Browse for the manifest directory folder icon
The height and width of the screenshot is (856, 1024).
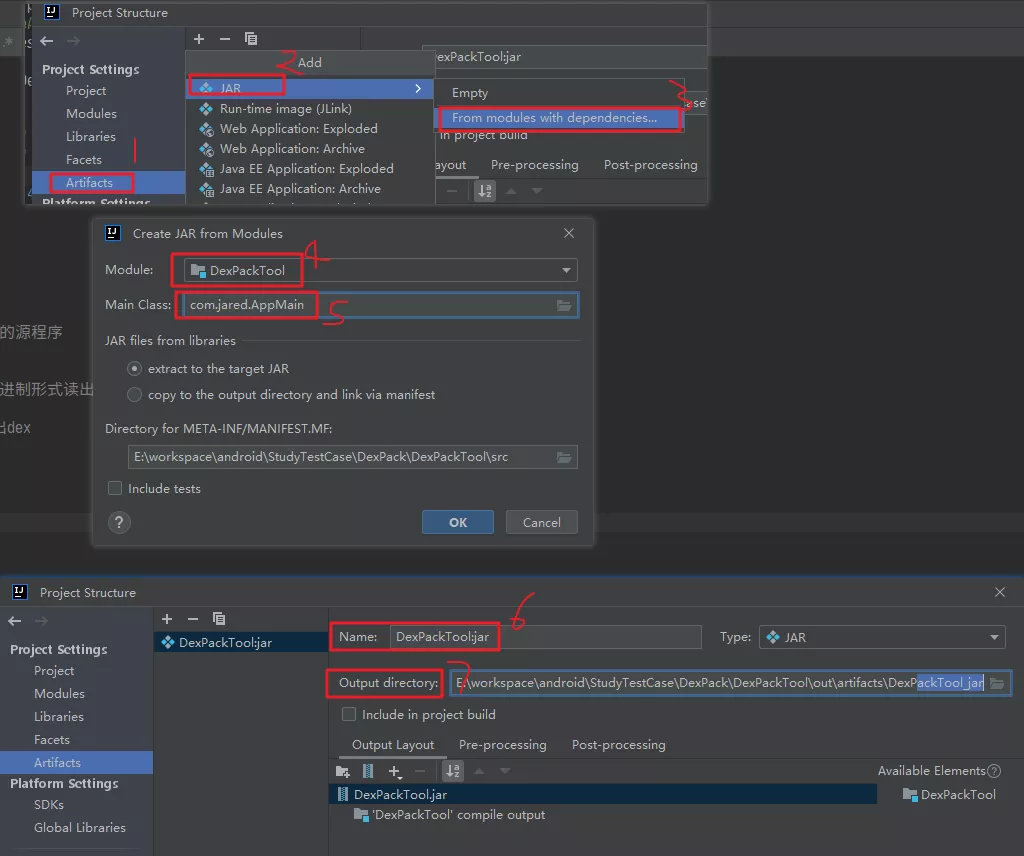[x=564, y=458]
